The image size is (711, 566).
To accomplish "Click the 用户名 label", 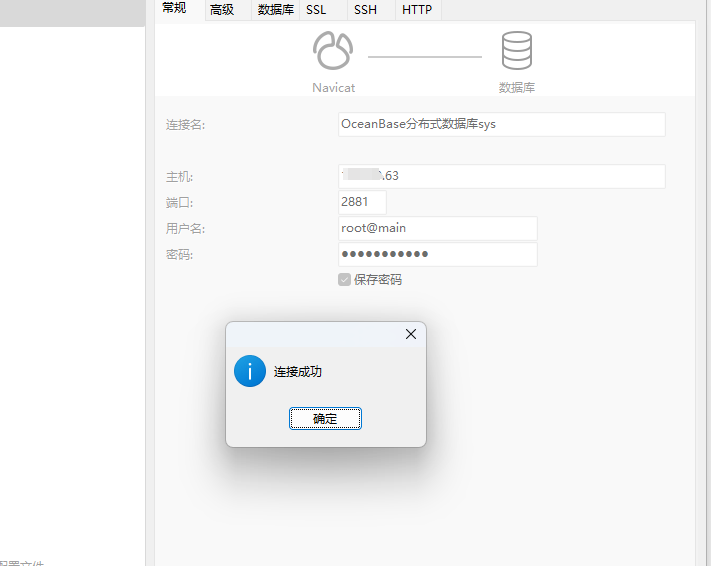I will coord(185,229).
